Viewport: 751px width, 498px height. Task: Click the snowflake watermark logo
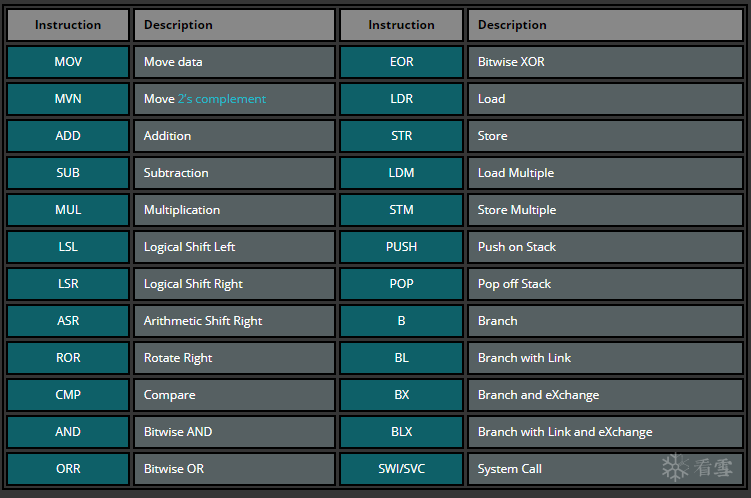(677, 466)
